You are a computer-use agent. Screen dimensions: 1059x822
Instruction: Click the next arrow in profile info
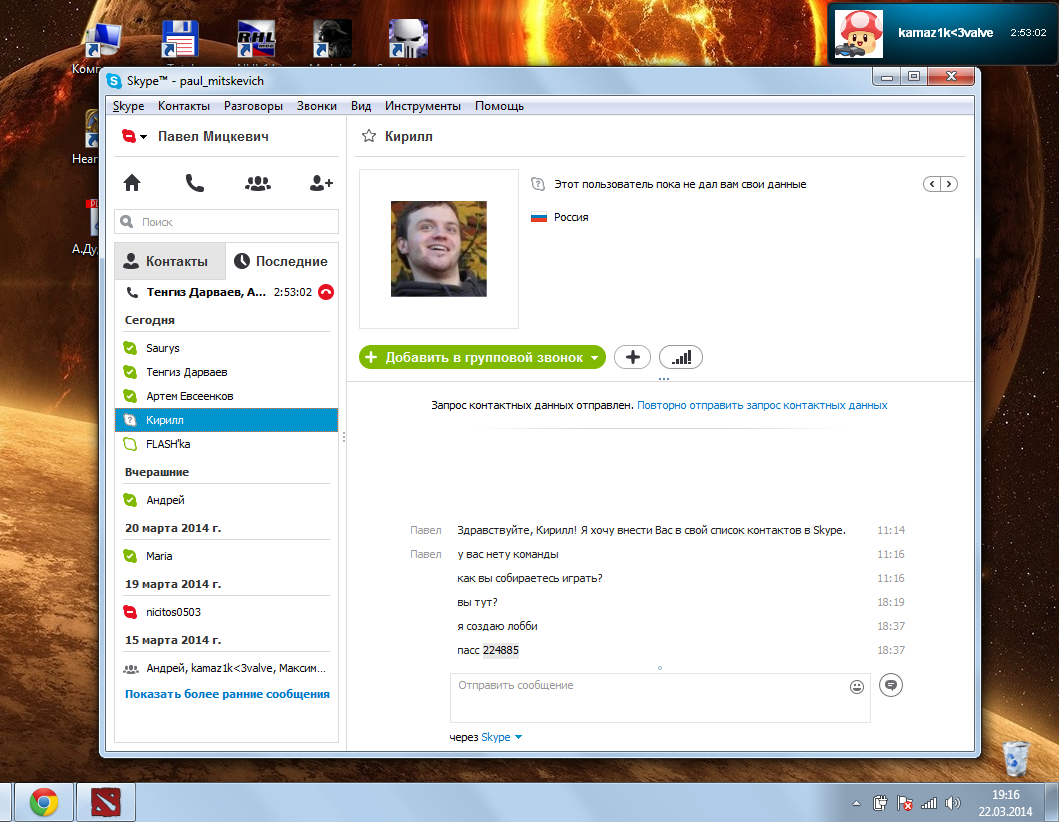point(949,184)
